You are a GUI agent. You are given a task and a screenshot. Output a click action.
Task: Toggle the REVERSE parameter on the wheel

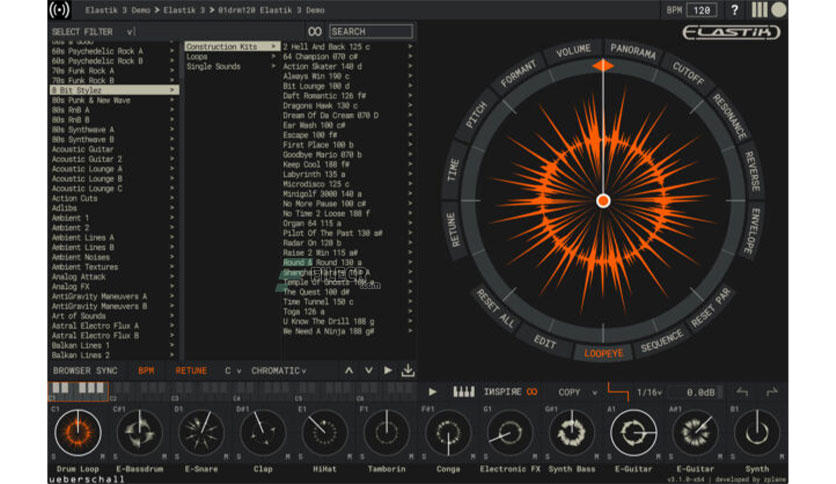pos(752,172)
